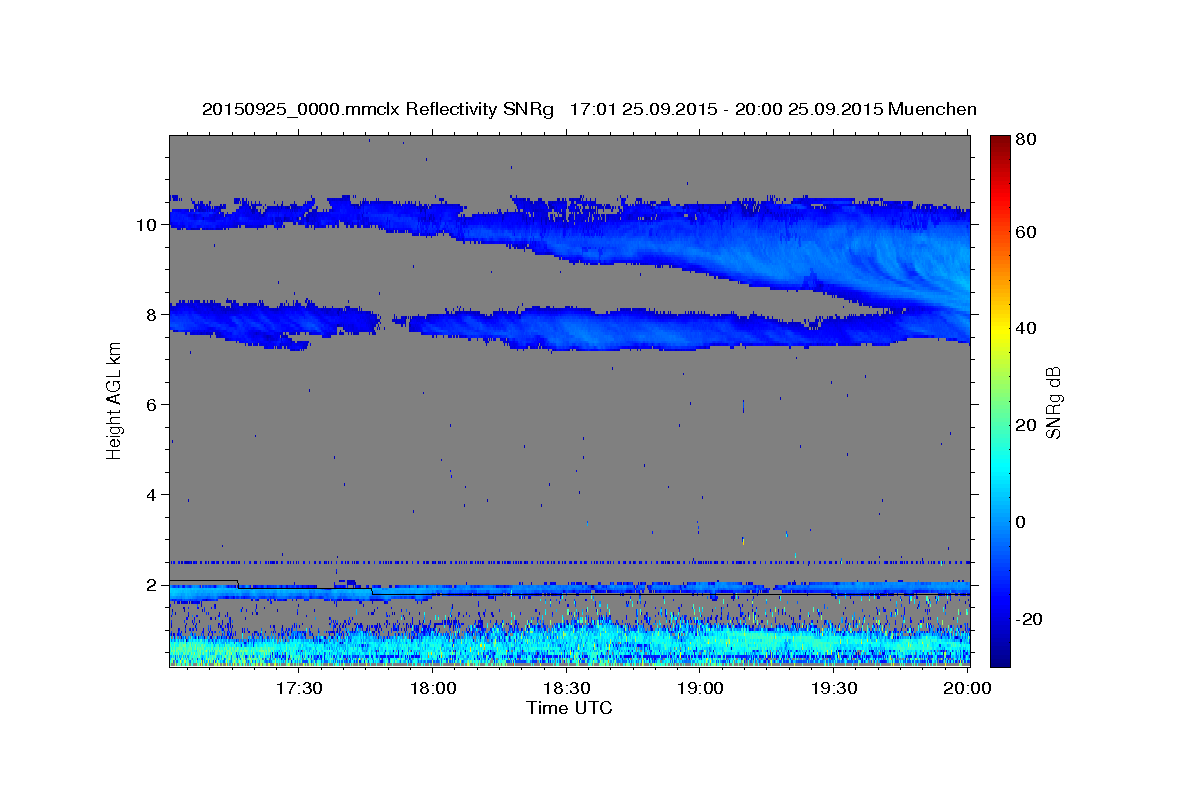The width and height of the screenshot is (1200, 800).
Task: Click the colorbar value label 20
Action: (x=1025, y=425)
